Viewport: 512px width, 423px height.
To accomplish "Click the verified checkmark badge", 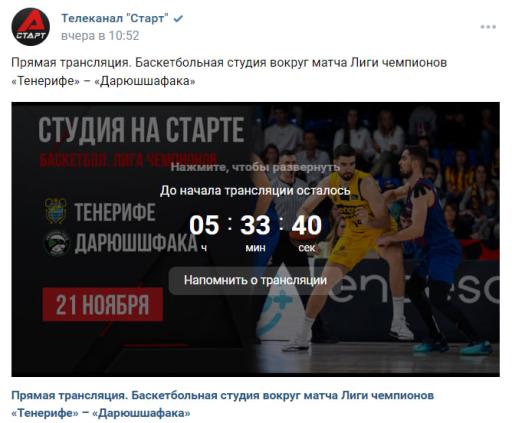I will (178, 19).
